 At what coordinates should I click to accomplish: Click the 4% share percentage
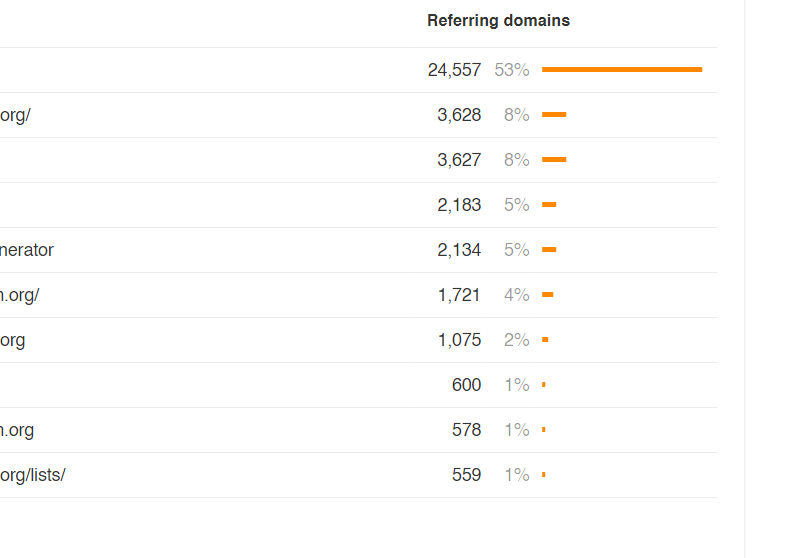[516, 295]
